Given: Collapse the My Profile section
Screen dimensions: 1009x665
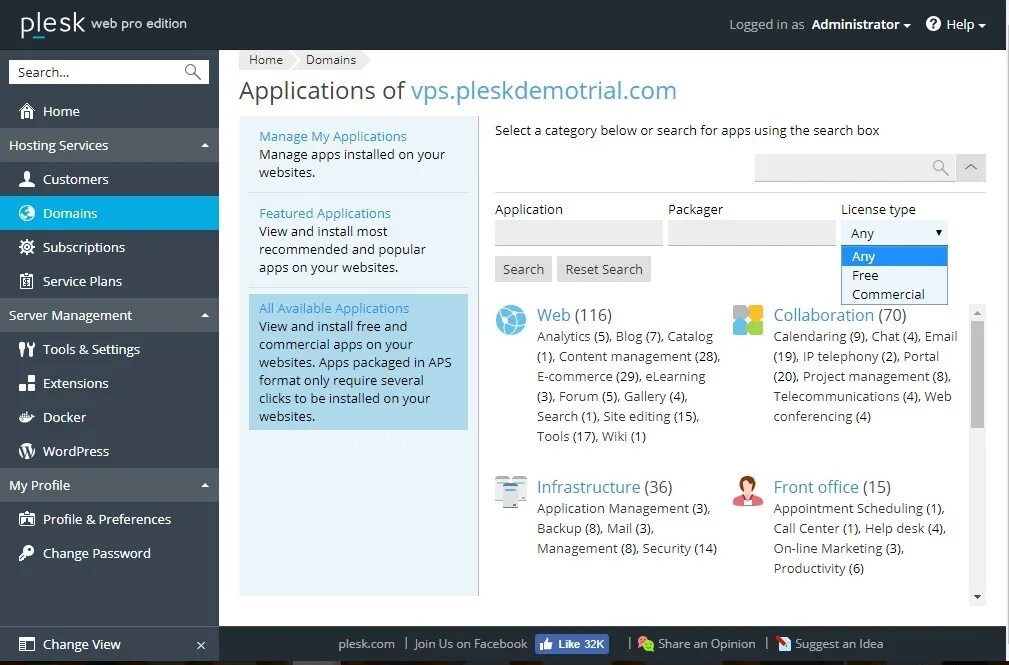Looking at the screenshot, I should coord(205,485).
